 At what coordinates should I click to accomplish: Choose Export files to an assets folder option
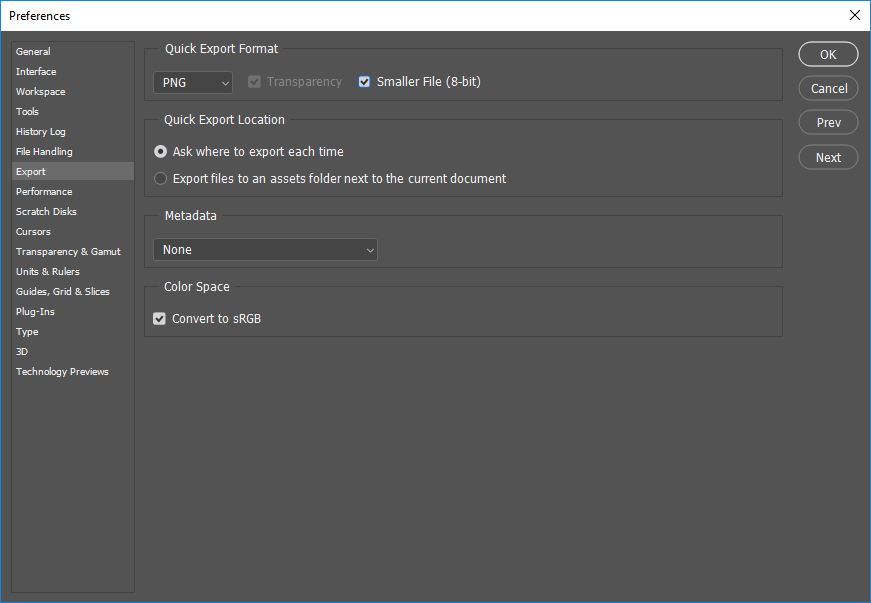point(161,179)
